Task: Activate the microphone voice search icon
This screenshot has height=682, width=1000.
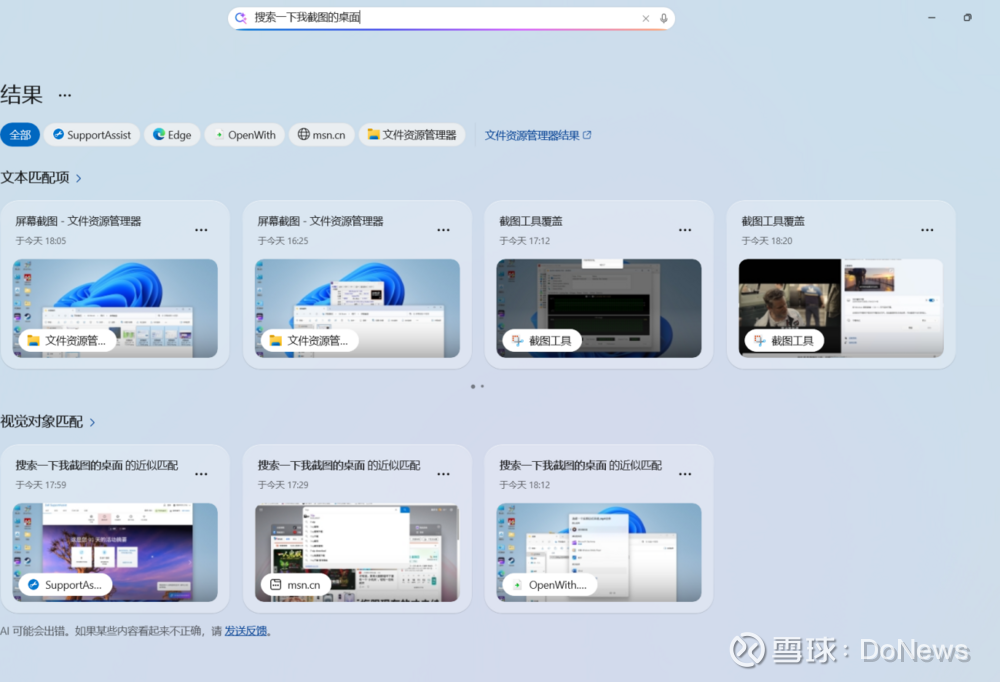Action: pos(664,19)
